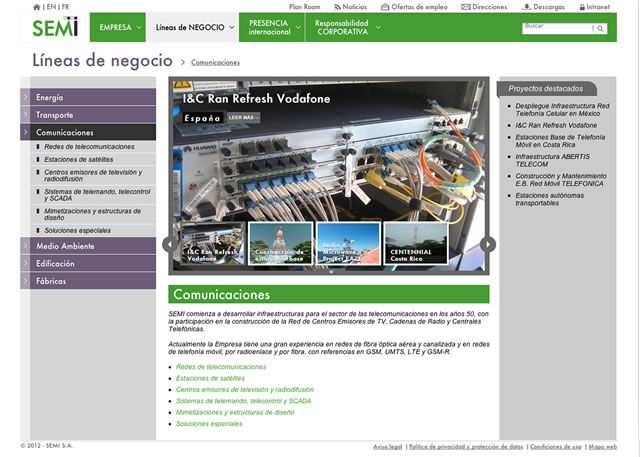The height and width of the screenshot is (457, 640).
Task: Click the SEMI logo
Action: 55,27
